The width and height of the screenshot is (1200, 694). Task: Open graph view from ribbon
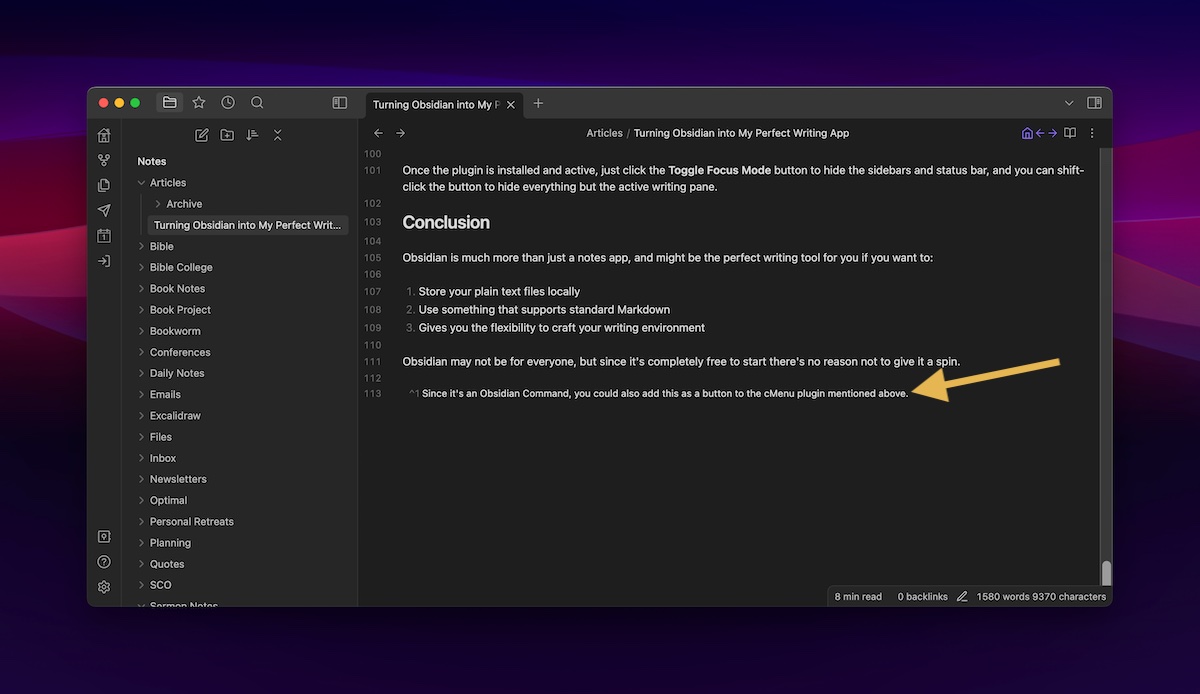104,160
